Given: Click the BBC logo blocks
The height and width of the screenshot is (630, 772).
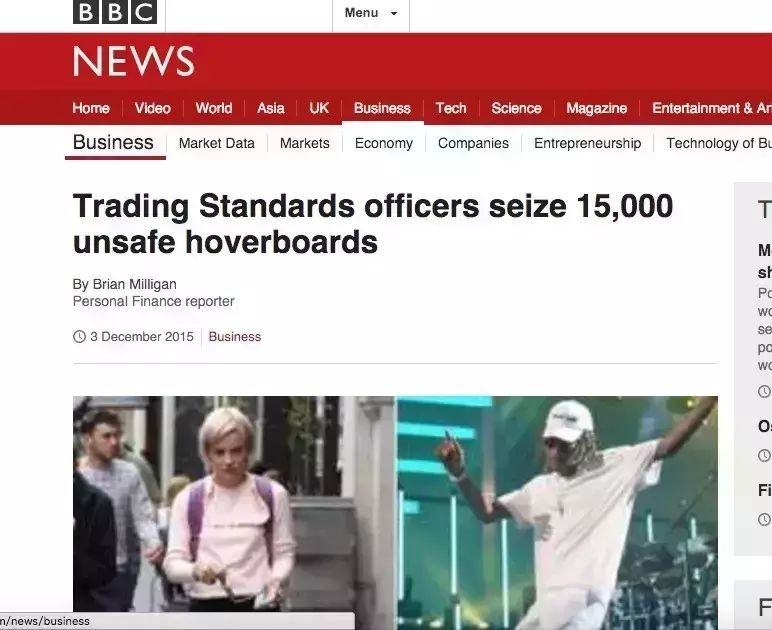Looking at the screenshot, I should pos(115,11).
